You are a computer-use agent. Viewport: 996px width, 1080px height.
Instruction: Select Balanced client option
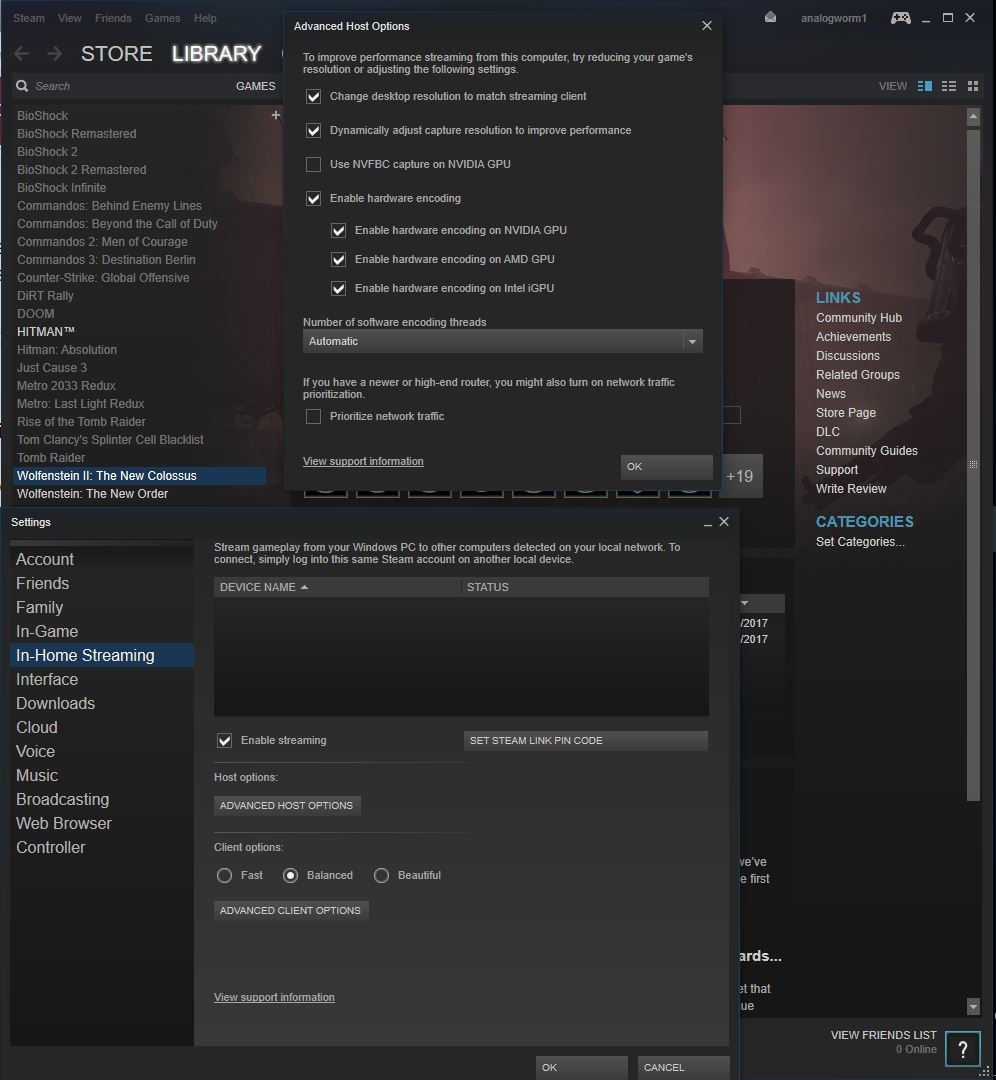tap(291, 875)
